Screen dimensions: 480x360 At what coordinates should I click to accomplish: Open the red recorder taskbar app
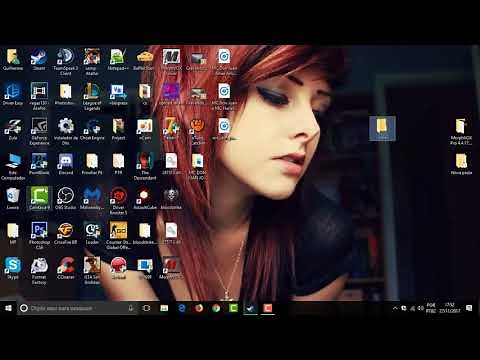coord(268,308)
